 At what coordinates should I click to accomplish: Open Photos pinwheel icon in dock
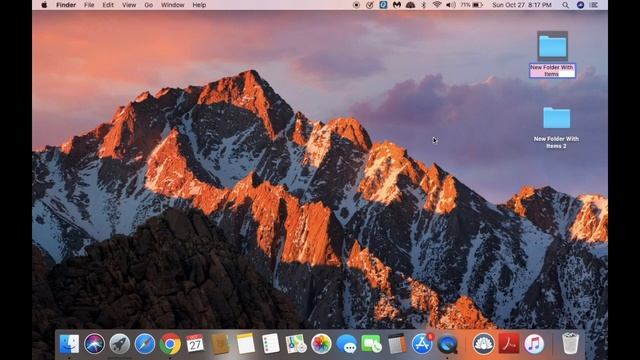pyautogui.click(x=321, y=344)
